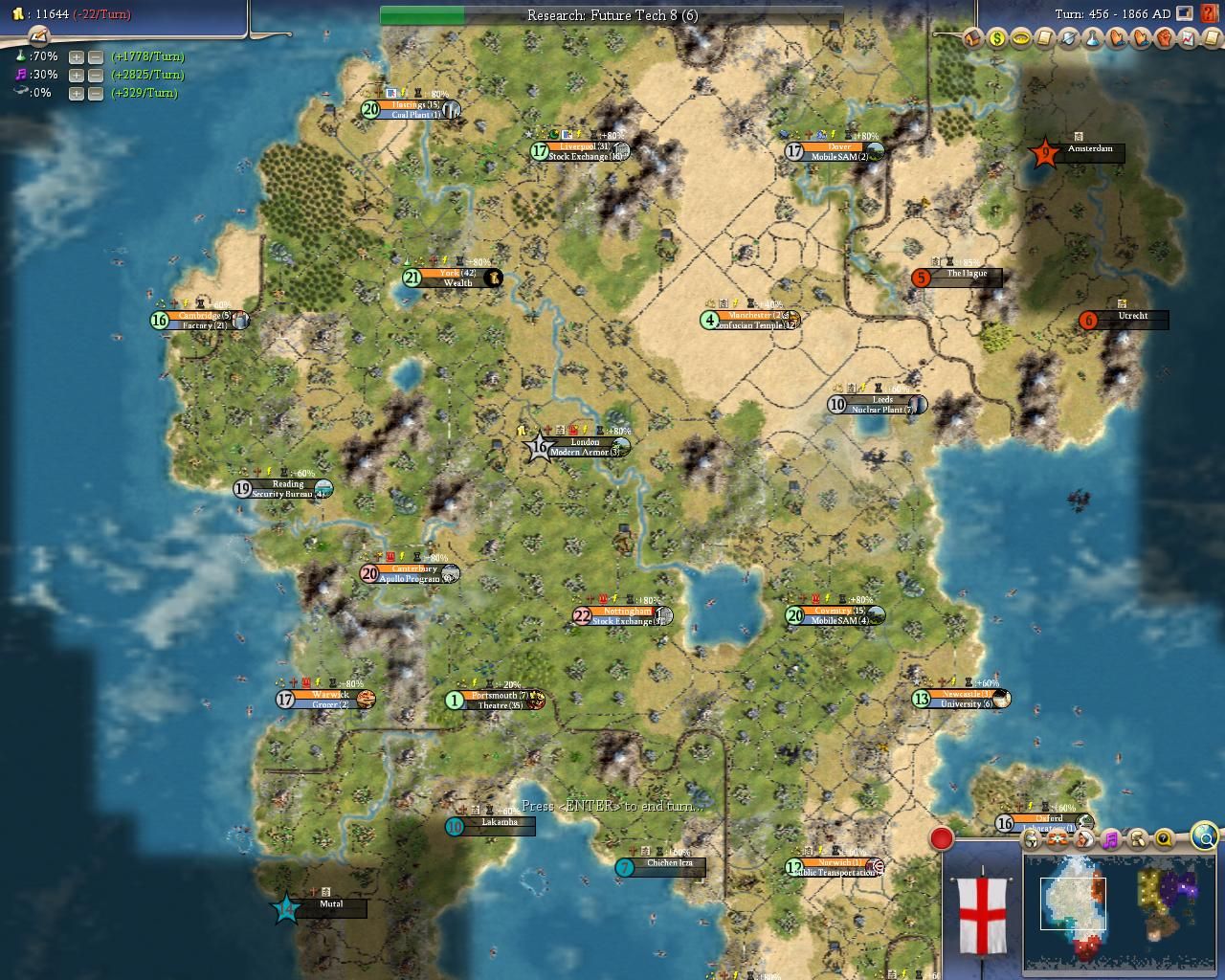This screenshot has height=980, width=1225.
Task: Click York's Wealth production icon
Action: (x=493, y=278)
